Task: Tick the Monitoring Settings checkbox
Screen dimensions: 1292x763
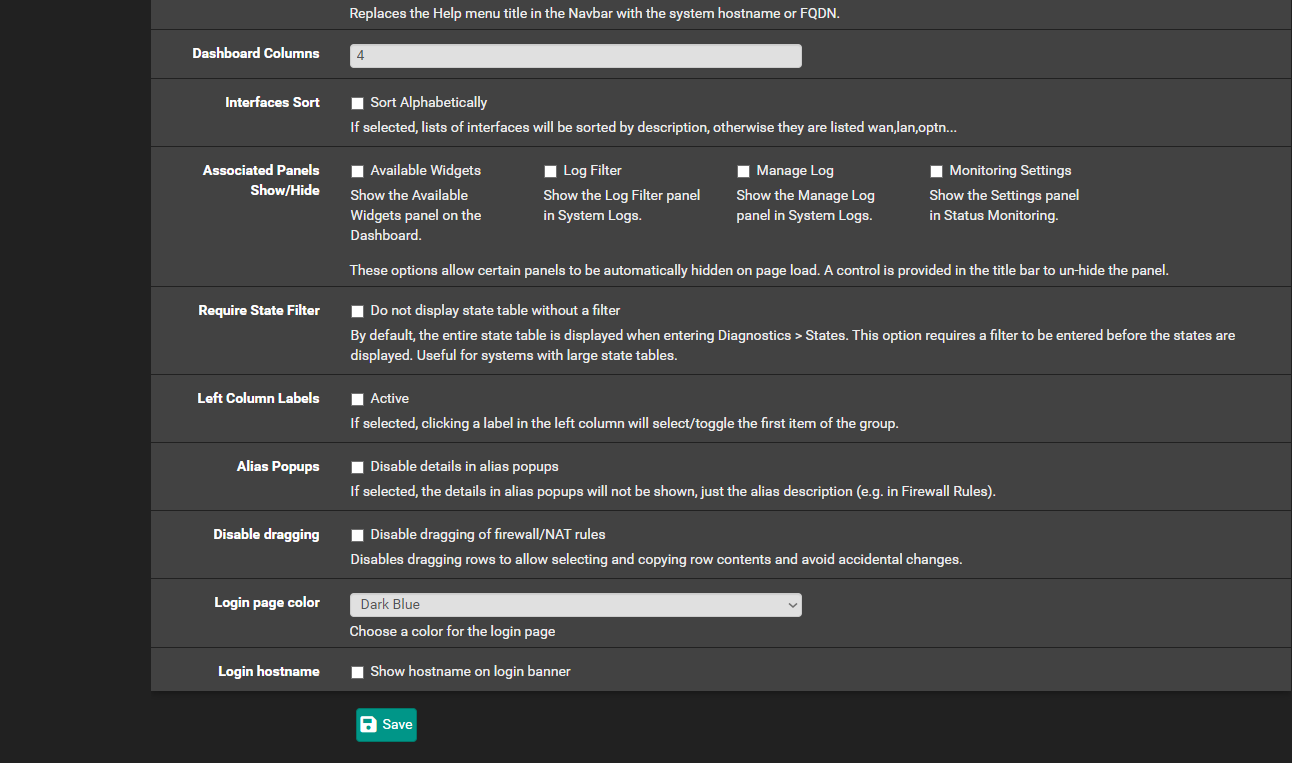Action: click(x=936, y=171)
